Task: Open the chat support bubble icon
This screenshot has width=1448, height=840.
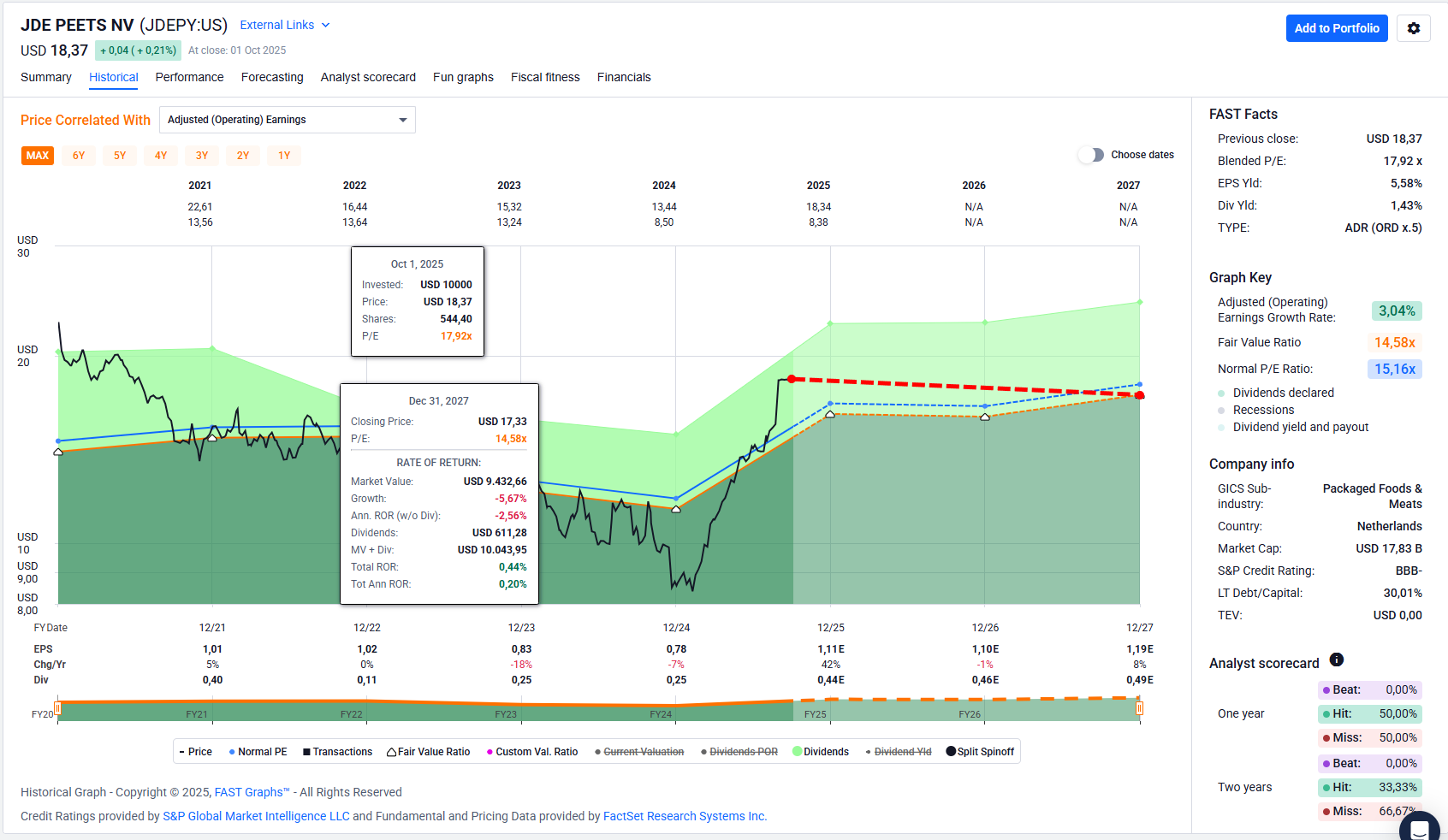Action: pyautogui.click(x=1419, y=828)
